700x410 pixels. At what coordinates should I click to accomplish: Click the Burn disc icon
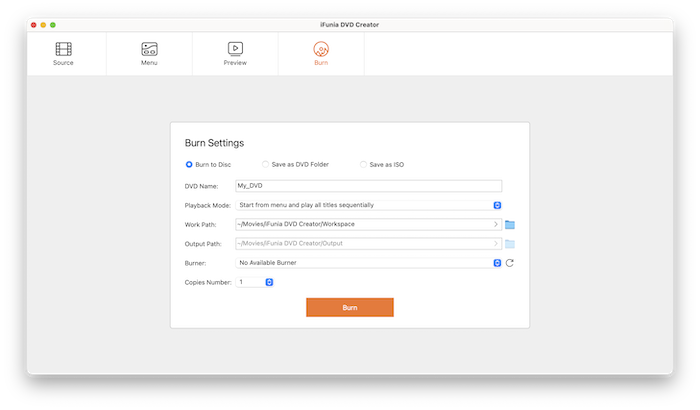(x=321, y=48)
